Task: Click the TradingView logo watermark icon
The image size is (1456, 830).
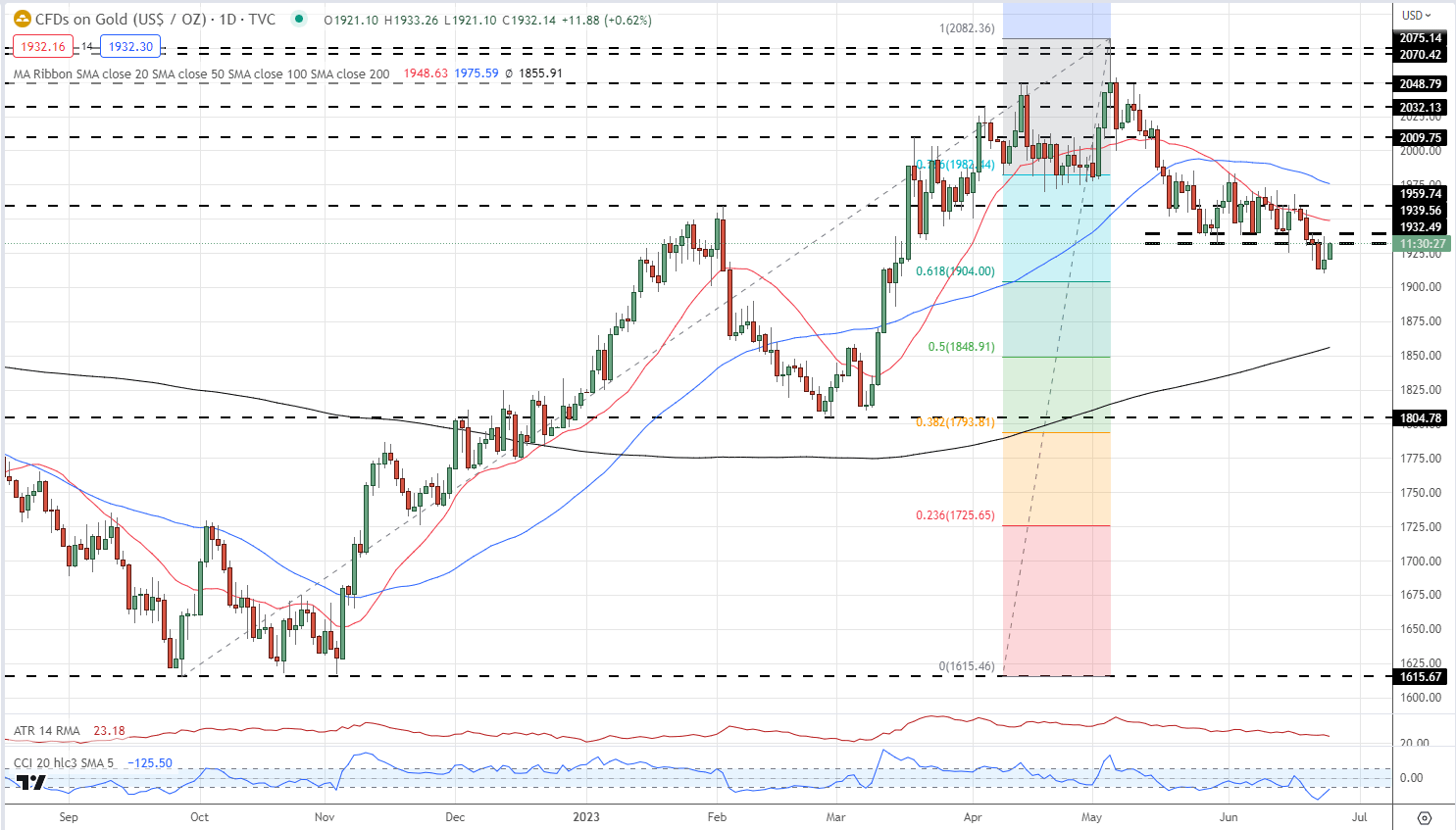Action: pyautogui.click(x=29, y=782)
